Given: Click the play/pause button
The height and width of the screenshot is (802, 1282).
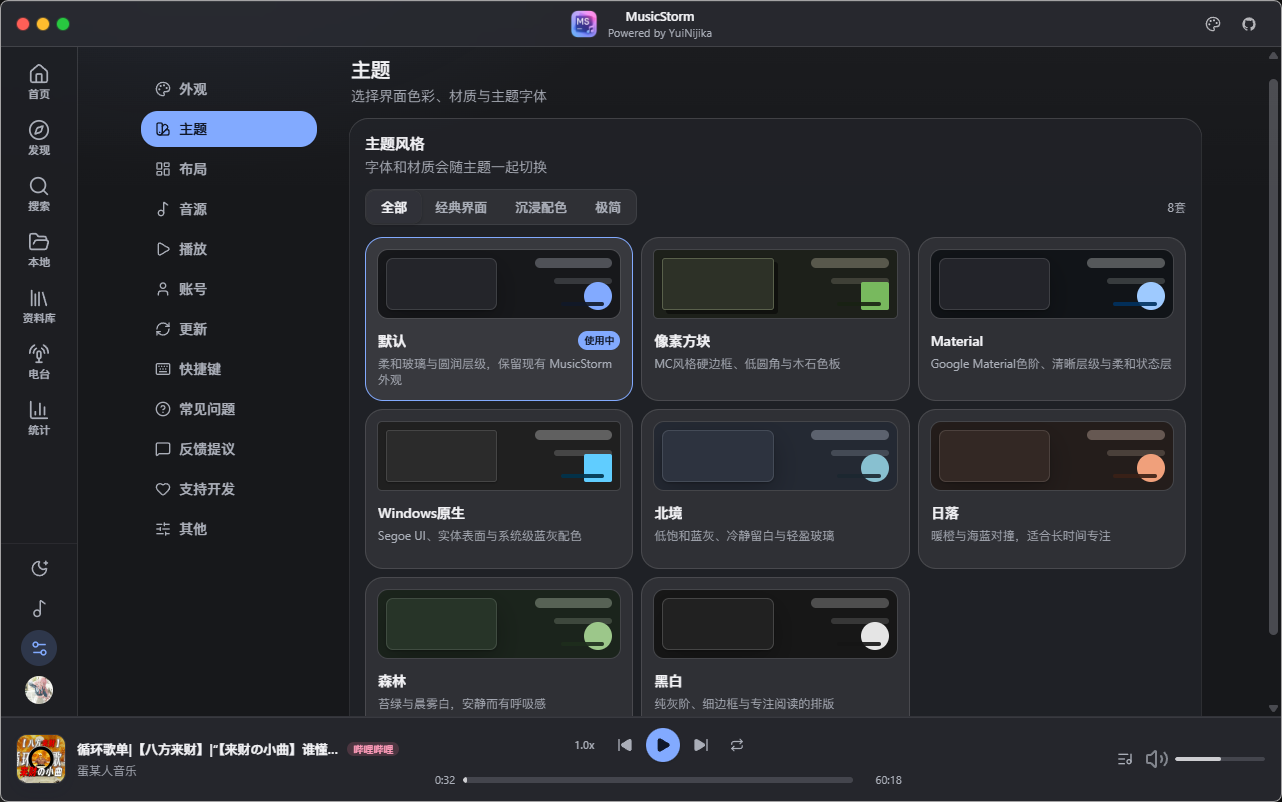Looking at the screenshot, I should (663, 745).
